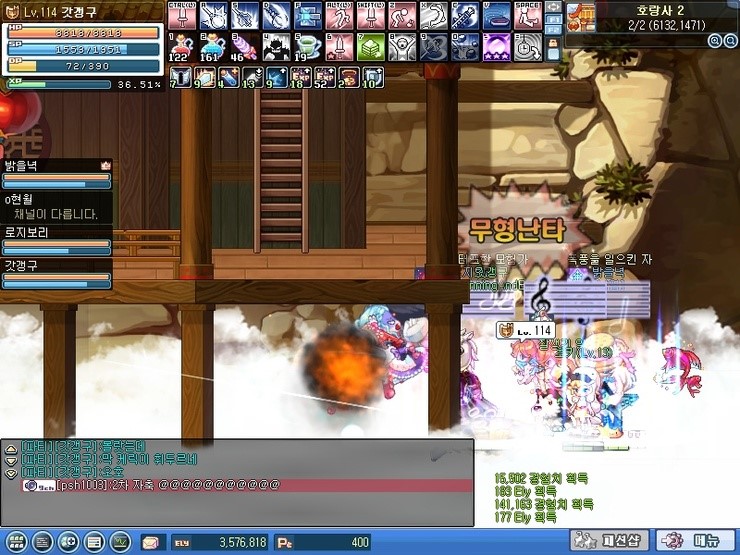Switch to quickslot page F2
Viewport: 740px width, 555px height.
[x=551, y=31]
